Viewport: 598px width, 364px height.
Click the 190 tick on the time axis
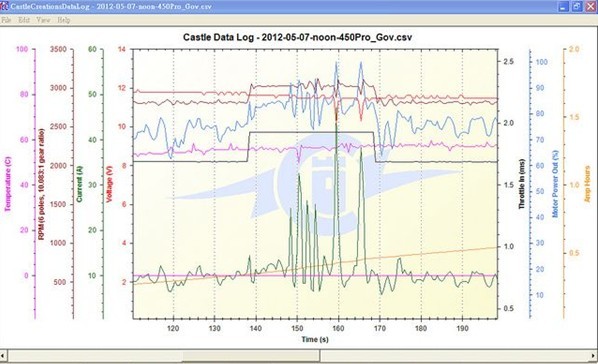pos(462,328)
